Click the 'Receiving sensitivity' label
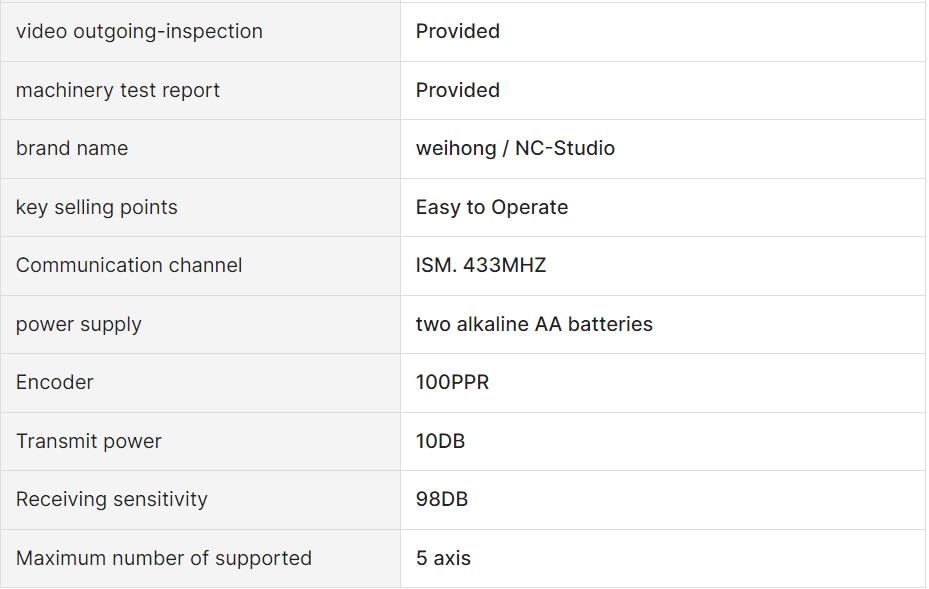The height and width of the screenshot is (589, 929). 111,500
